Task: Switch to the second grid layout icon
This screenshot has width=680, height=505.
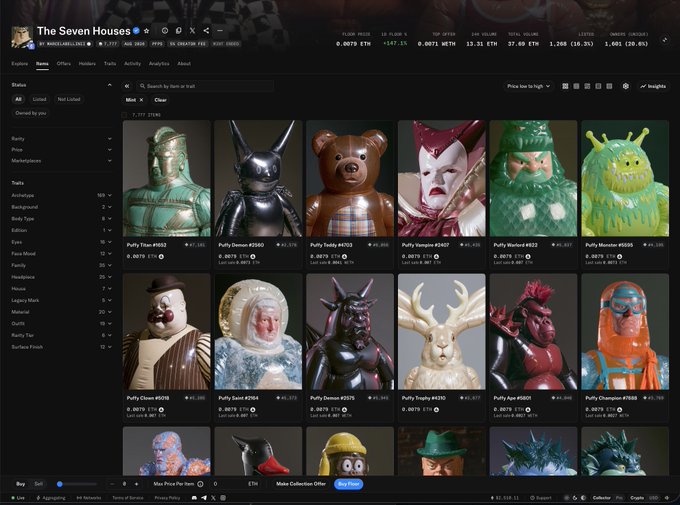Action: click(576, 86)
